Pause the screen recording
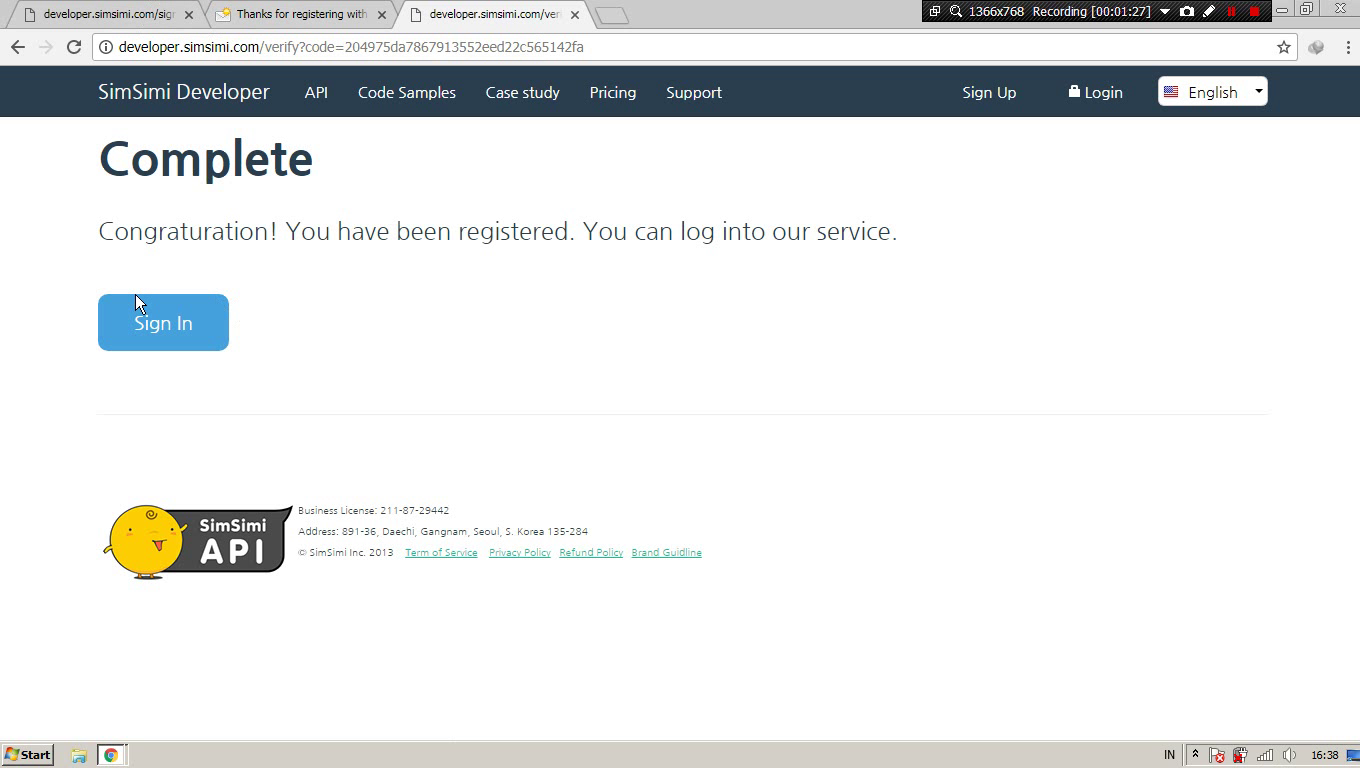This screenshot has height=768, width=1360. click(1231, 11)
